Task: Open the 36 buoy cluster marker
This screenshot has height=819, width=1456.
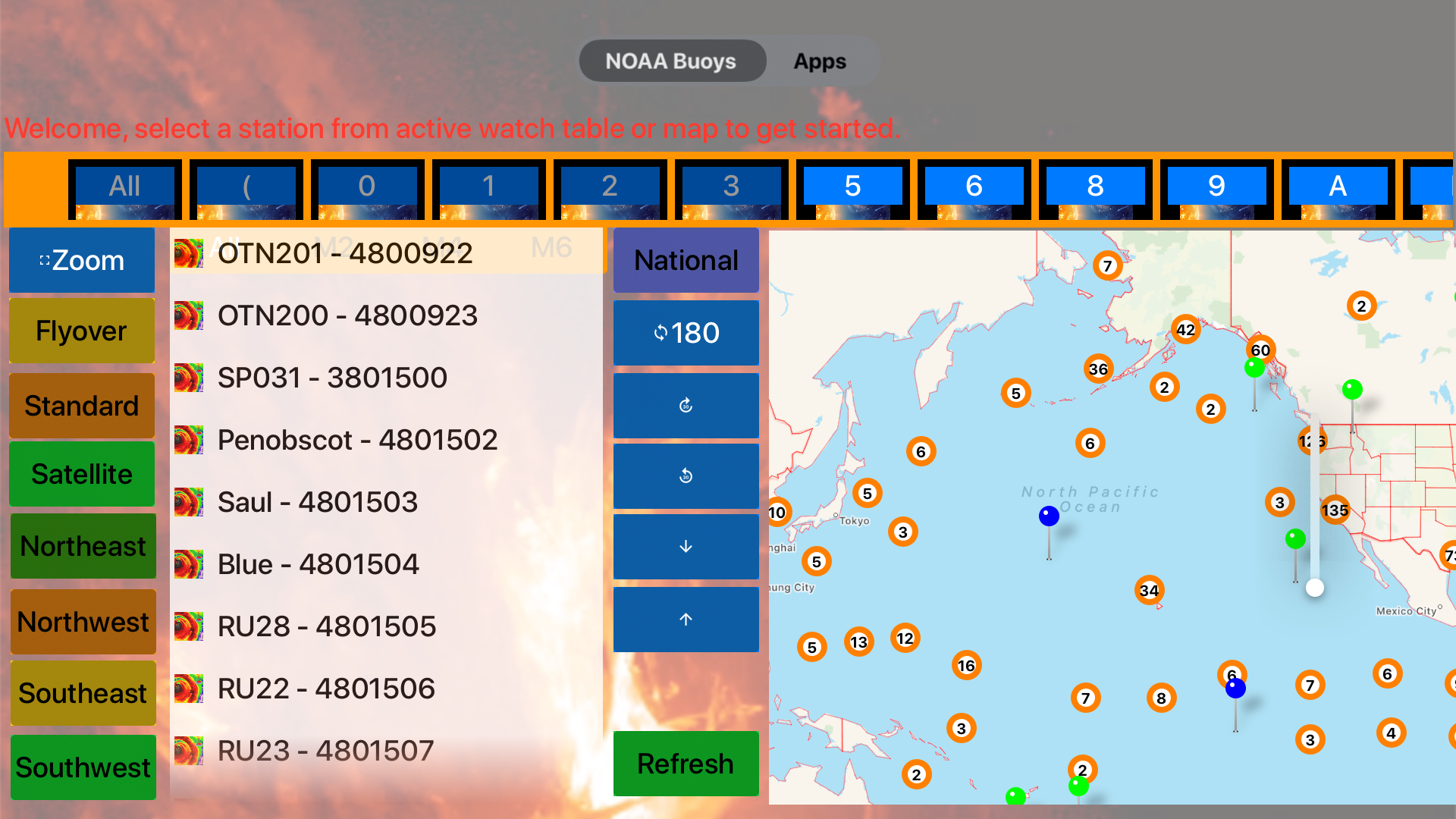Action: [1098, 369]
